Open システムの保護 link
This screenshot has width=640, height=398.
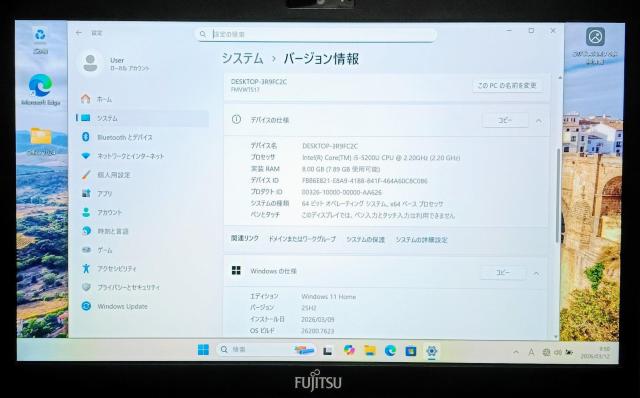[x=365, y=240]
